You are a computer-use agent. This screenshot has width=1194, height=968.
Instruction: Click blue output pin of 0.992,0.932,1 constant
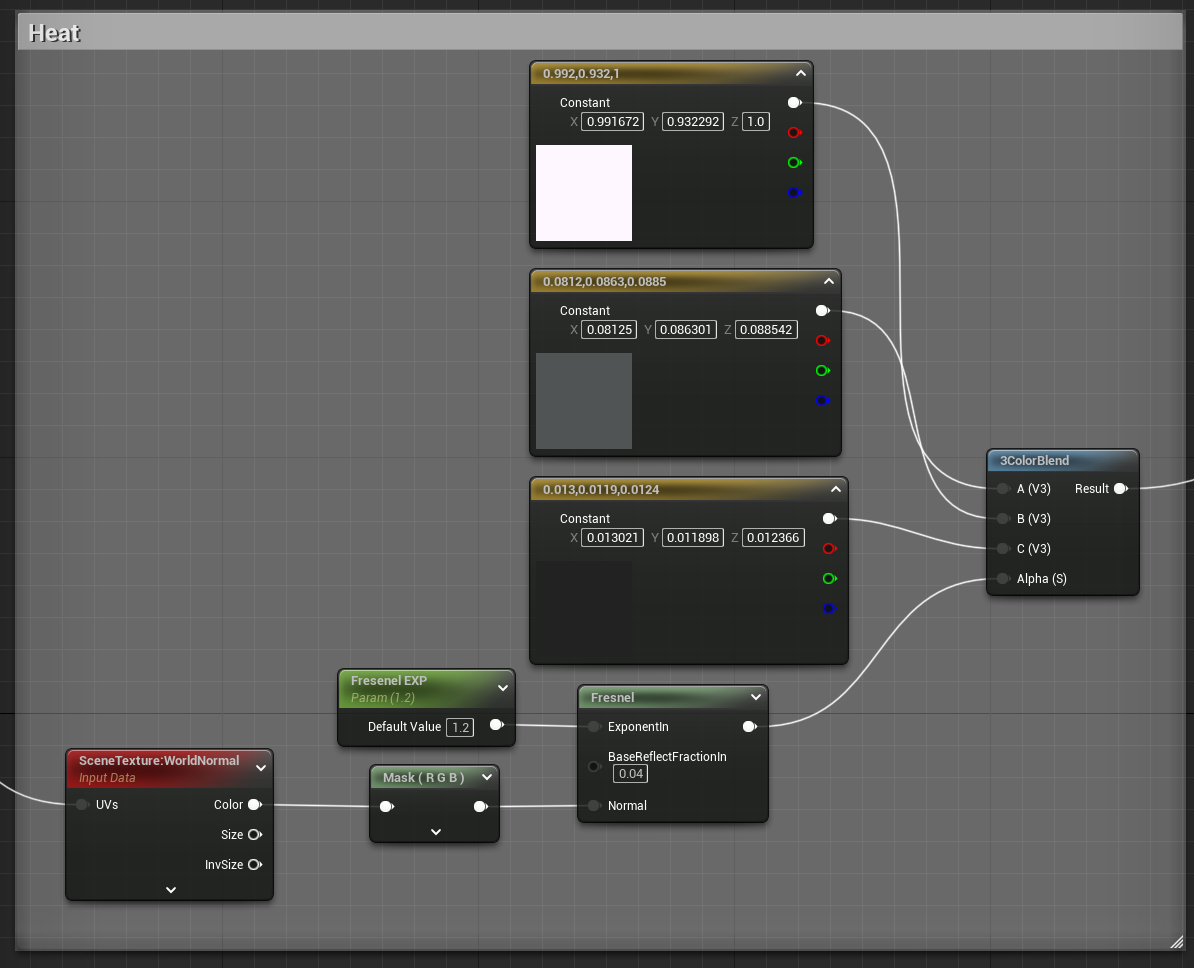click(x=794, y=193)
